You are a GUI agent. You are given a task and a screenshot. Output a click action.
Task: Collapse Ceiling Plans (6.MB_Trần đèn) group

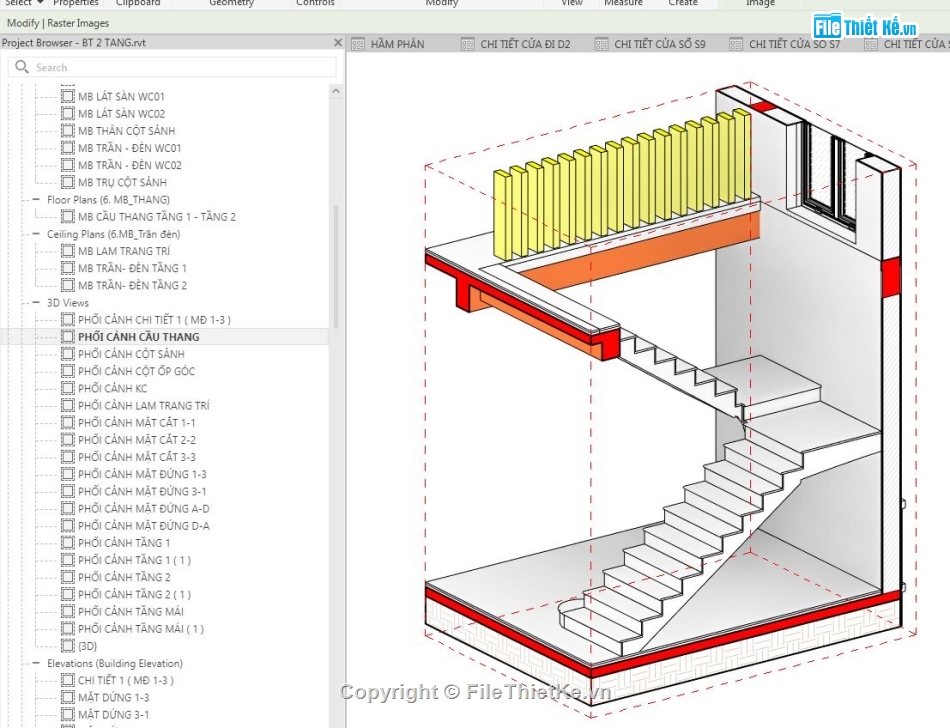(36, 234)
